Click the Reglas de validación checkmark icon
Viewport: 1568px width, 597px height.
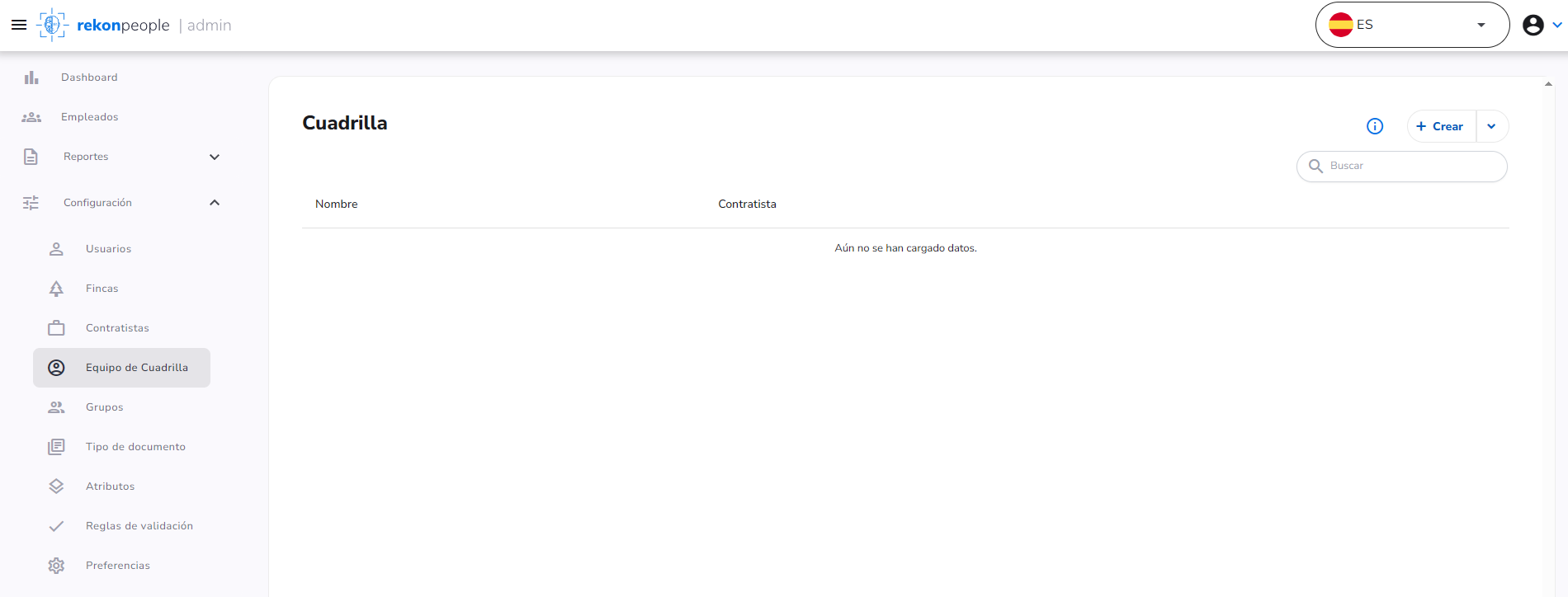(x=56, y=526)
